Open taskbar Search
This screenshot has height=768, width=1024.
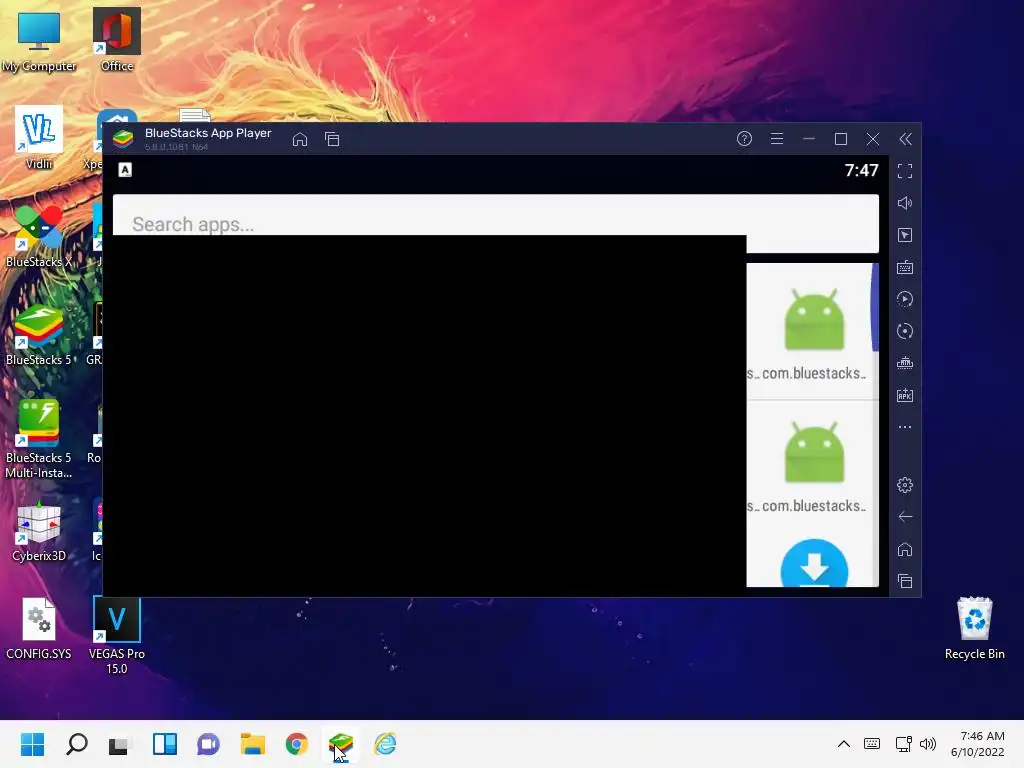76,744
